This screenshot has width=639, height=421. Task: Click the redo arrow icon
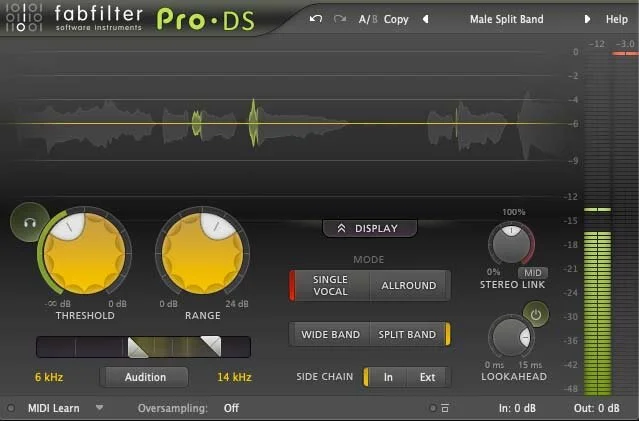click(x=340, y=19)
